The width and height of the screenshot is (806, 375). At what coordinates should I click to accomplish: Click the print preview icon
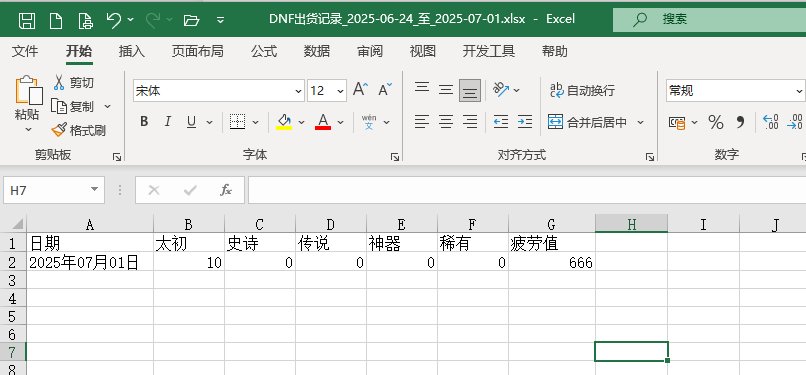pyautogui.click(x=85, y=20)
